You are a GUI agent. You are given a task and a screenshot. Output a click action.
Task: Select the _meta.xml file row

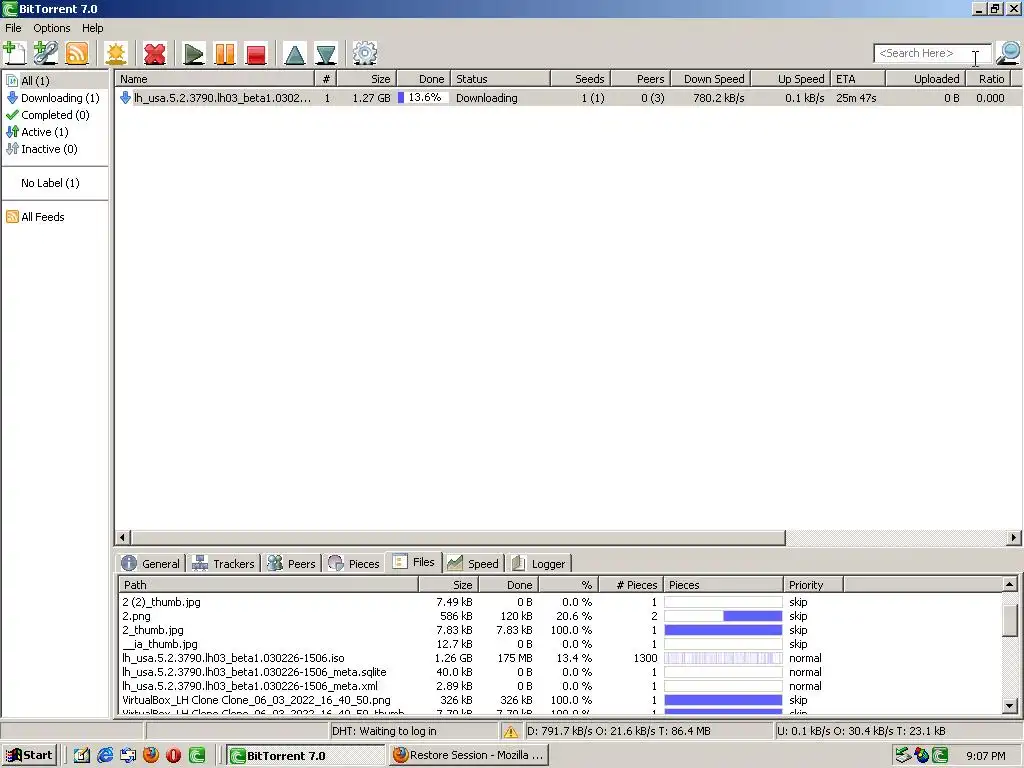pos(560,686)
